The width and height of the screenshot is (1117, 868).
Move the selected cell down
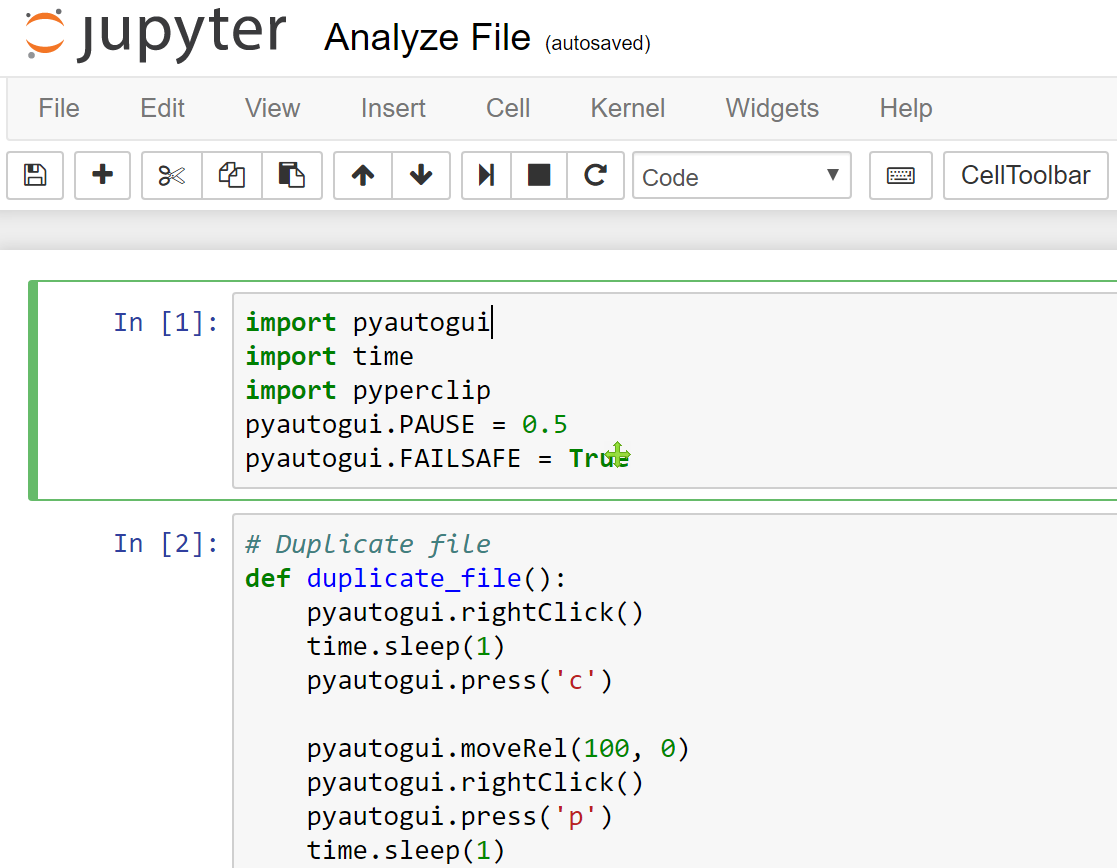tap(421, 175)
